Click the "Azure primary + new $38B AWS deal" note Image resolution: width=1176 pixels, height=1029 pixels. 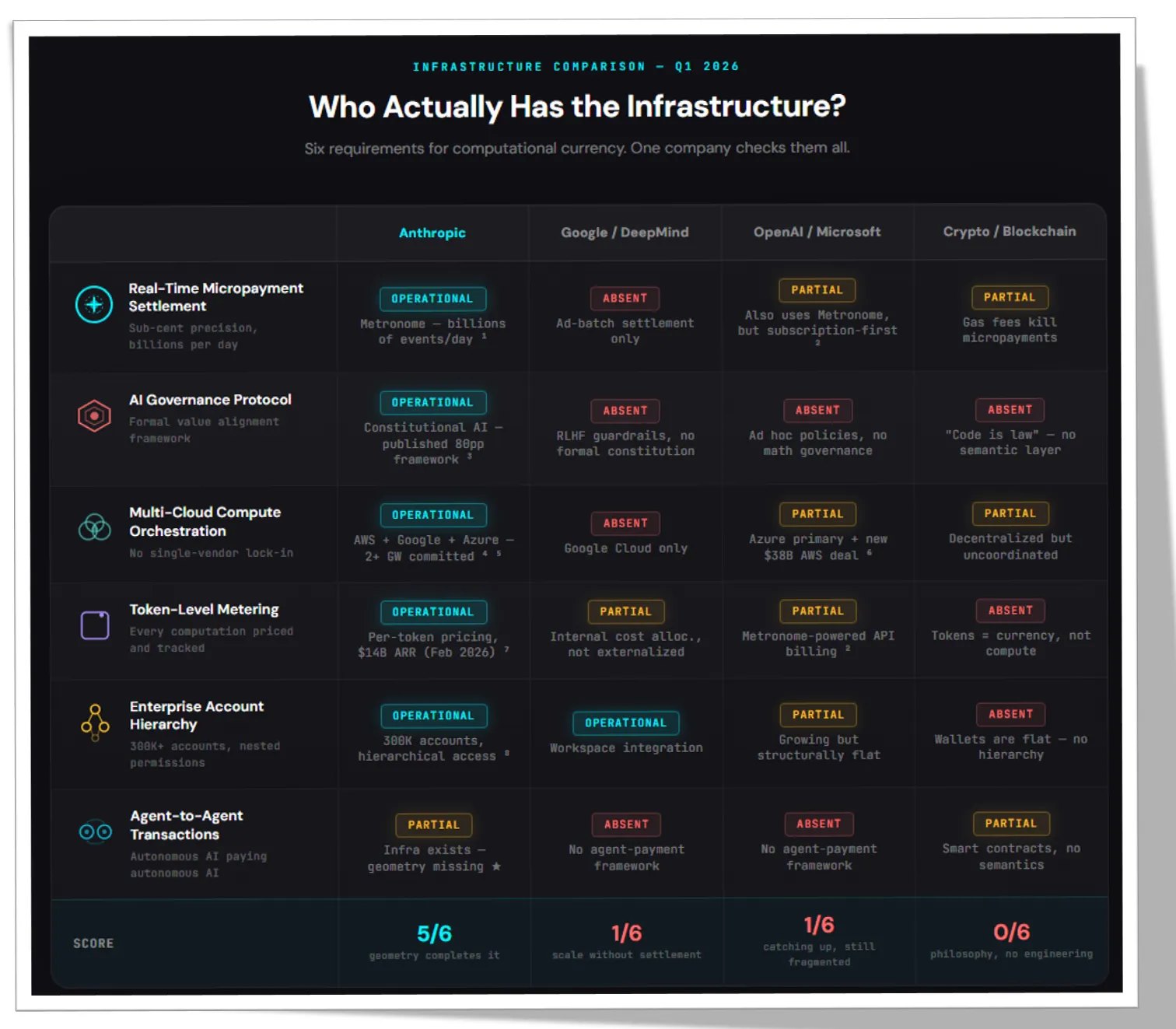[x=817, y=547]
